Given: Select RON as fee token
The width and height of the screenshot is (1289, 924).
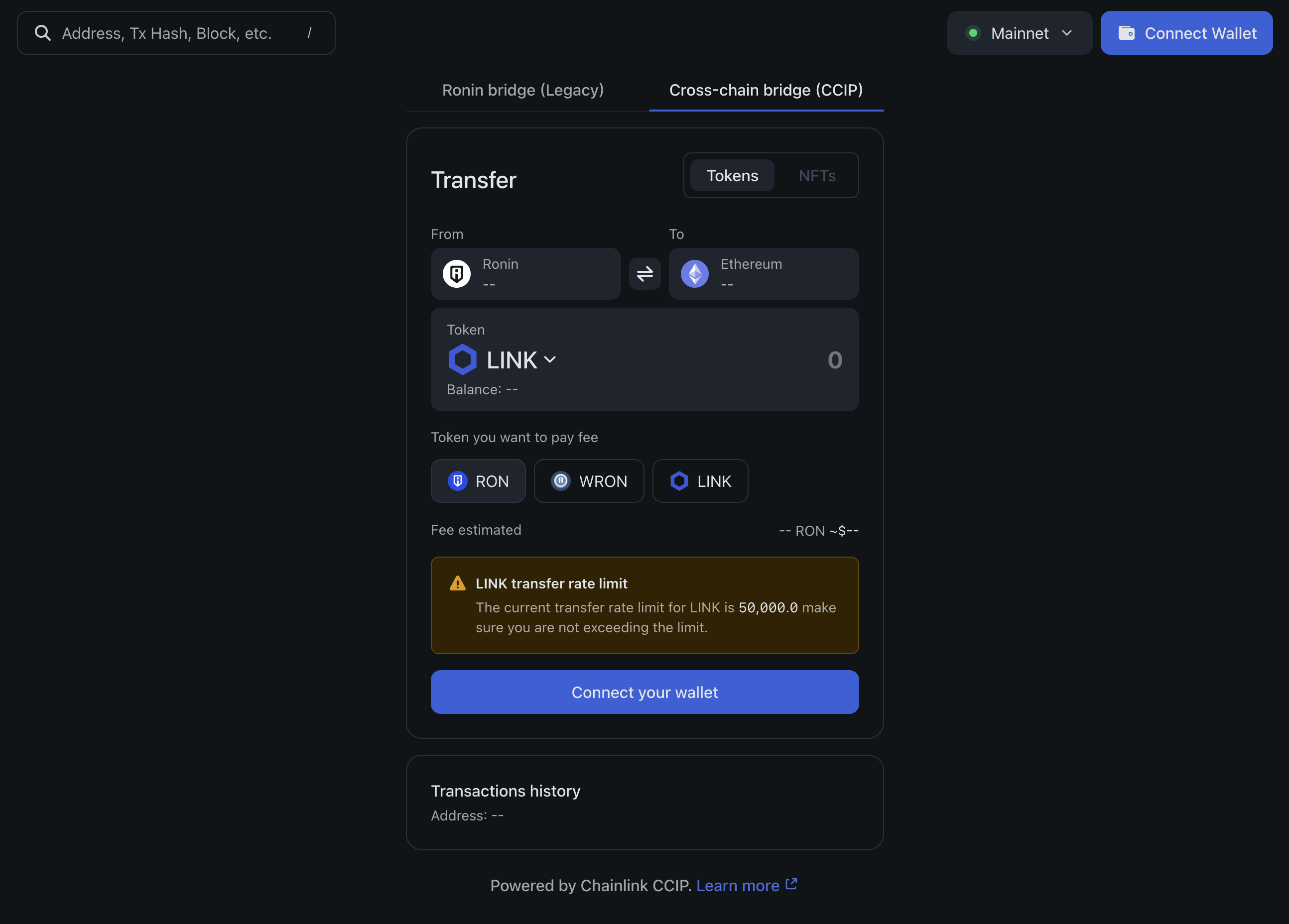Looking at the screenshot, I should pyautogui.click(x=478, y=481).
